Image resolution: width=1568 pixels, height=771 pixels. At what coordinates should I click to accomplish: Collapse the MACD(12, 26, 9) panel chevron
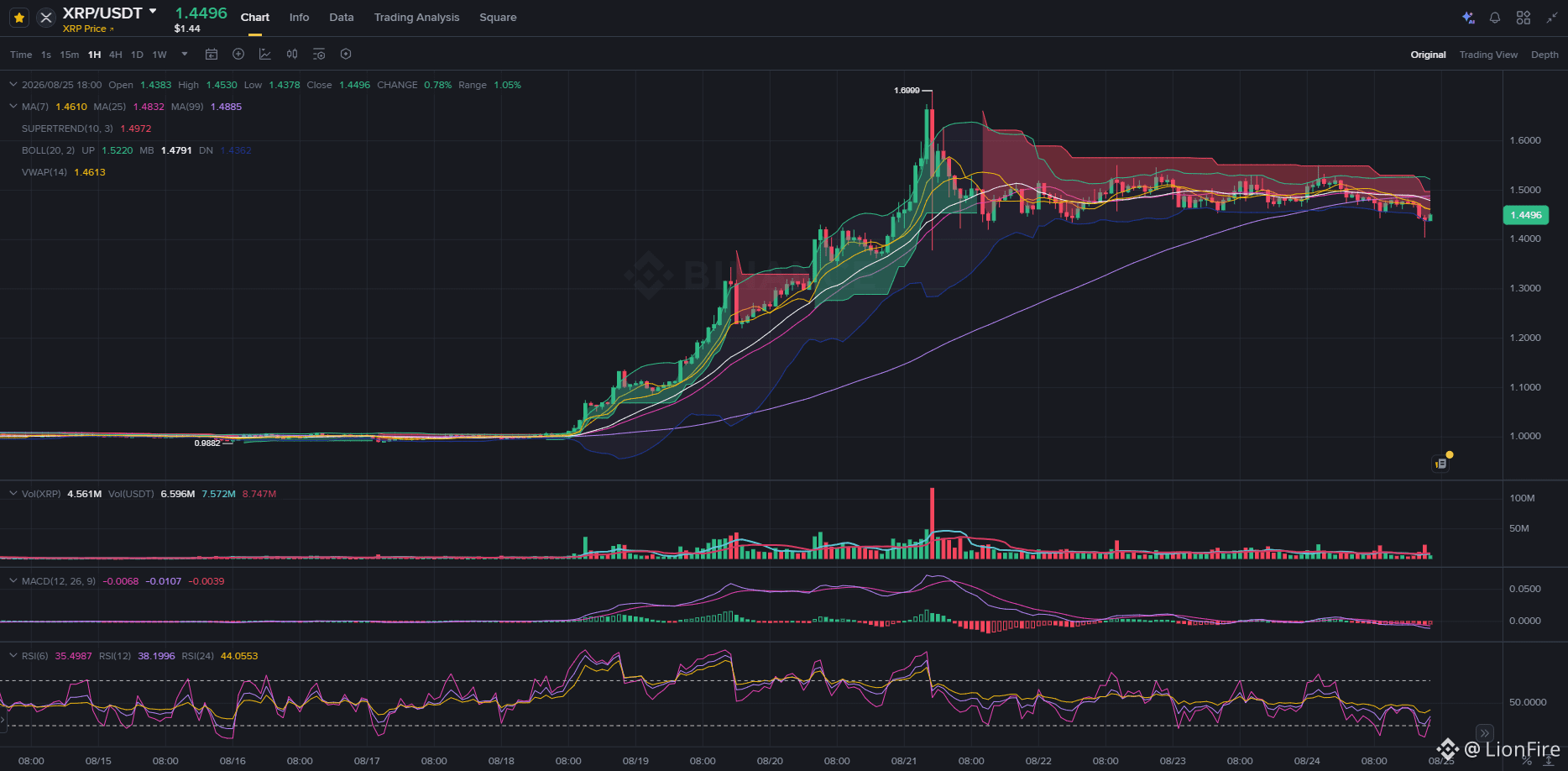point(13,581)
